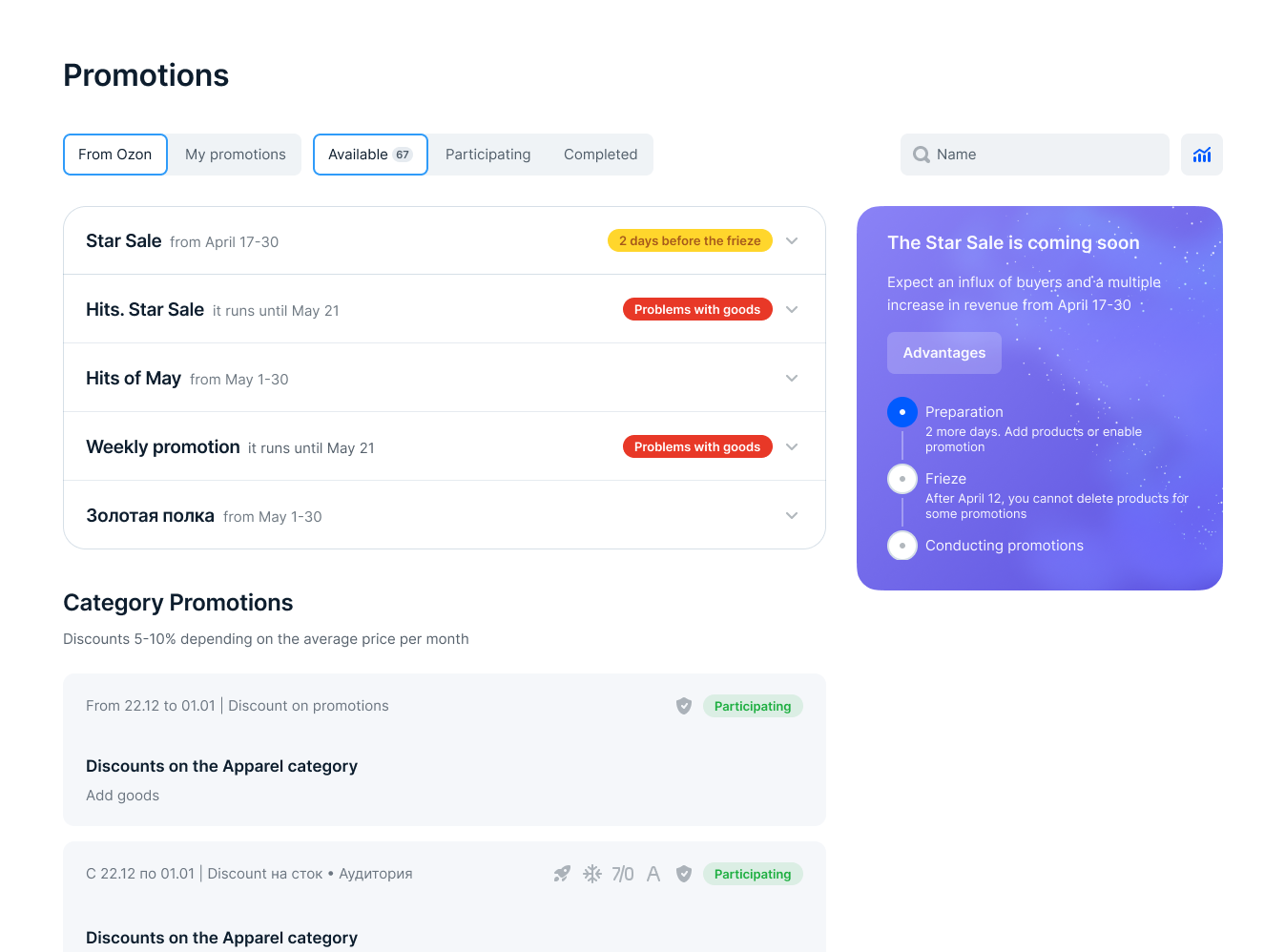Open the Hits. Star Sale title
Viewport: 1285px width, 952px height.
click(145, 310)
